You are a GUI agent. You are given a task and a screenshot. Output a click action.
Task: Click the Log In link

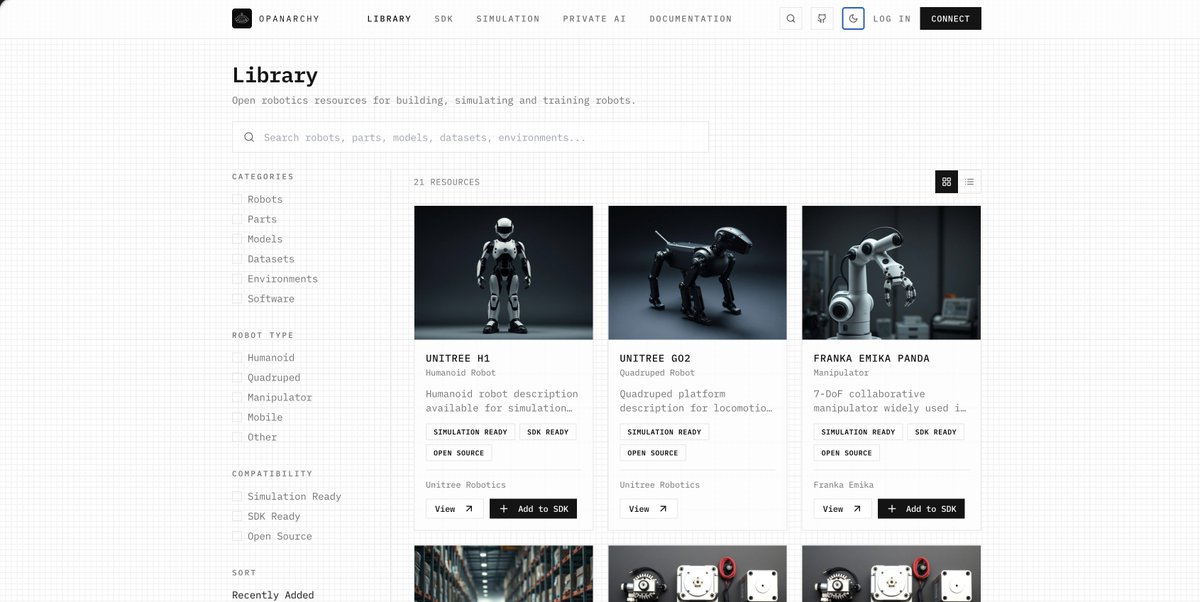pyautogui.click(x=892, y=19)
